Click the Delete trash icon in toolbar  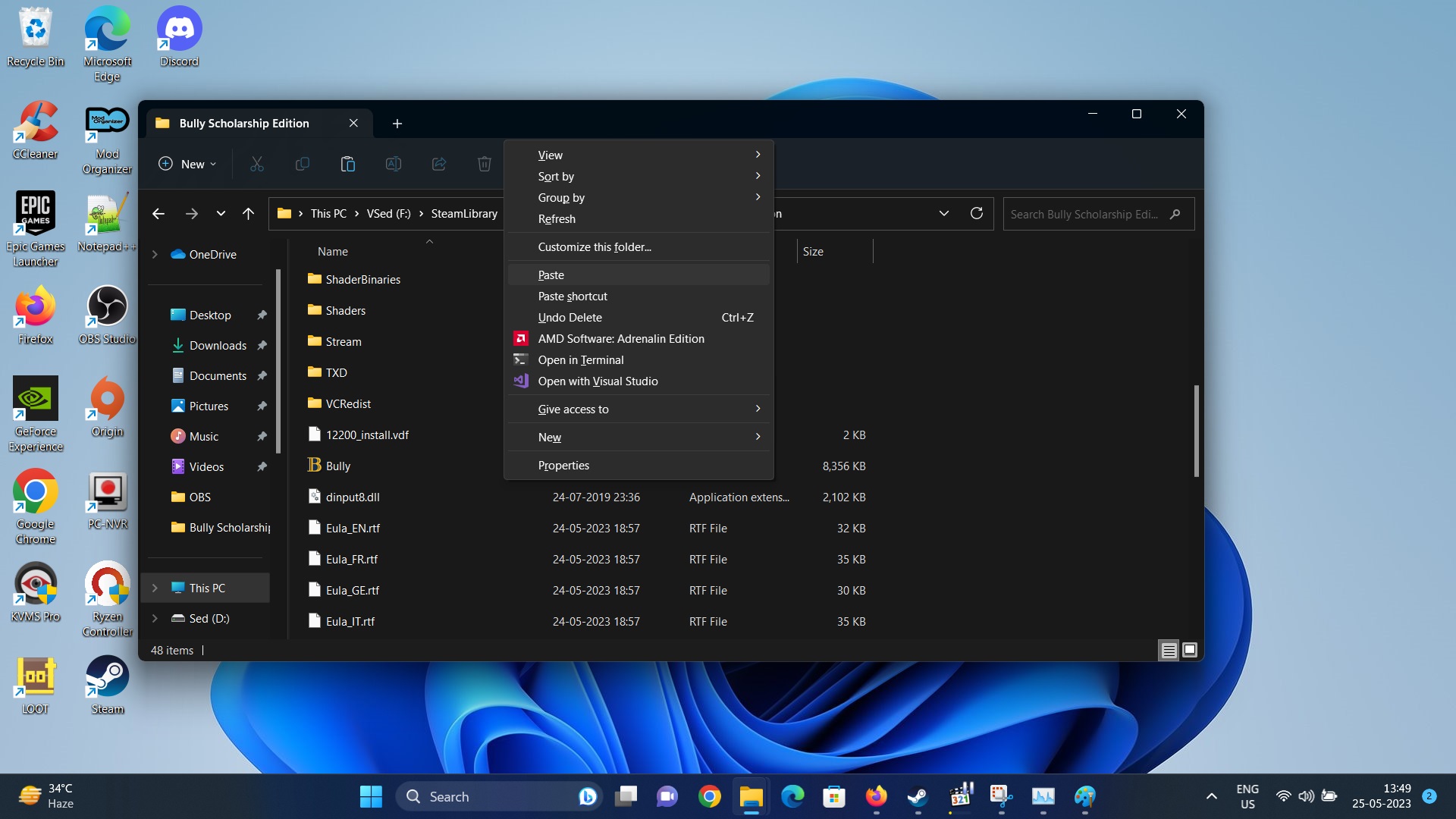pyautogui.click(x=485, y=164)
